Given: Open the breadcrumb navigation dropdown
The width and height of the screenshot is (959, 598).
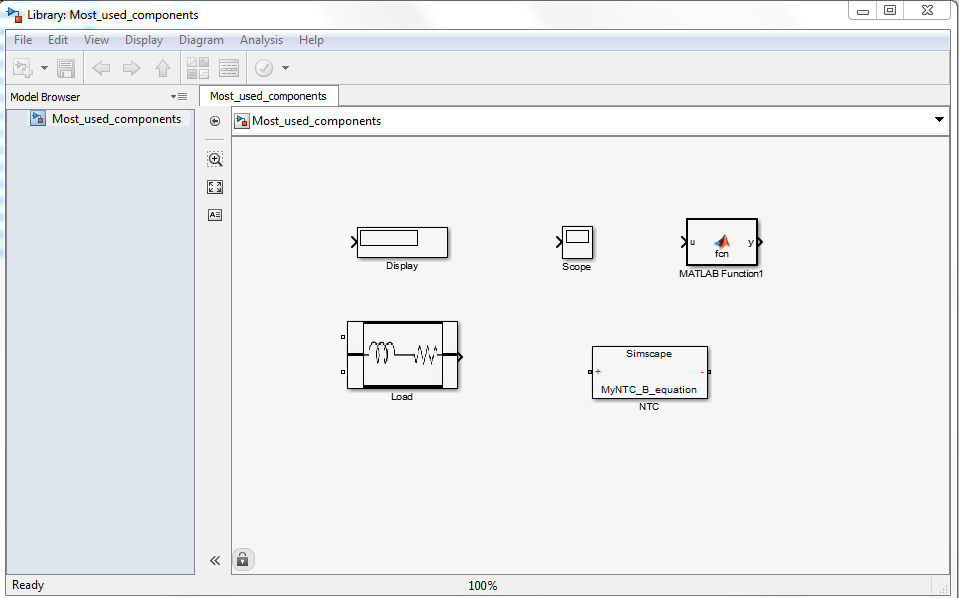Looking at the screenshot, I should (x=939, y=119).
